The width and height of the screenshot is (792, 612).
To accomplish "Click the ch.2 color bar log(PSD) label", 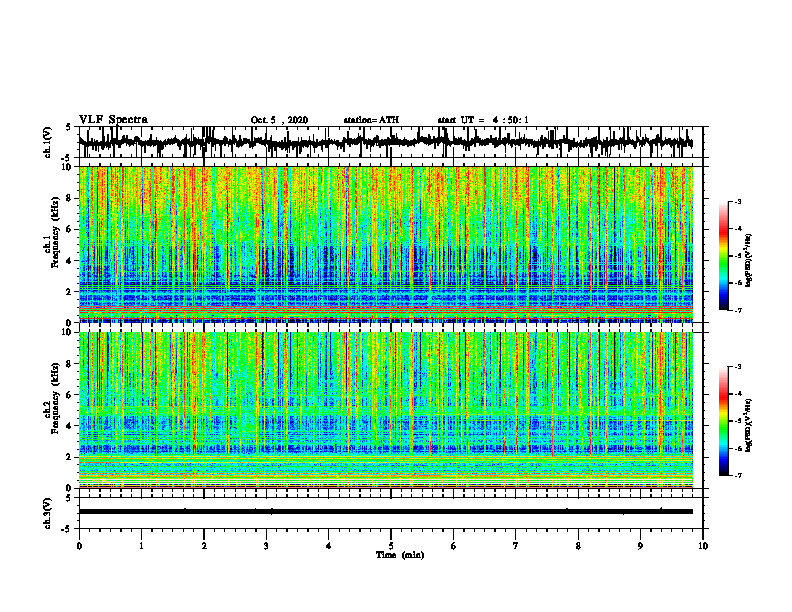I will click(x=749, y=425).
